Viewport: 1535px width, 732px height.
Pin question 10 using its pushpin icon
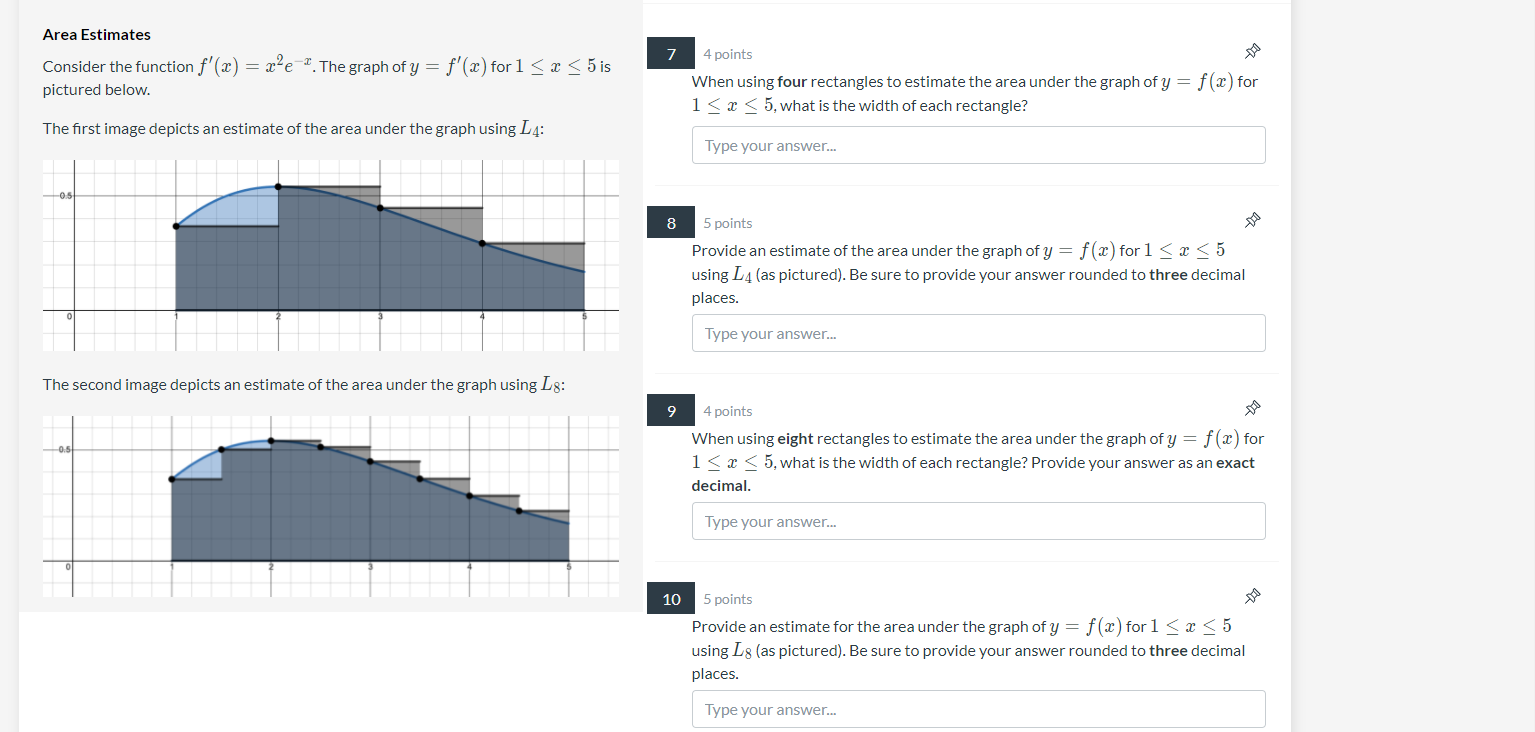(1253, 595)
